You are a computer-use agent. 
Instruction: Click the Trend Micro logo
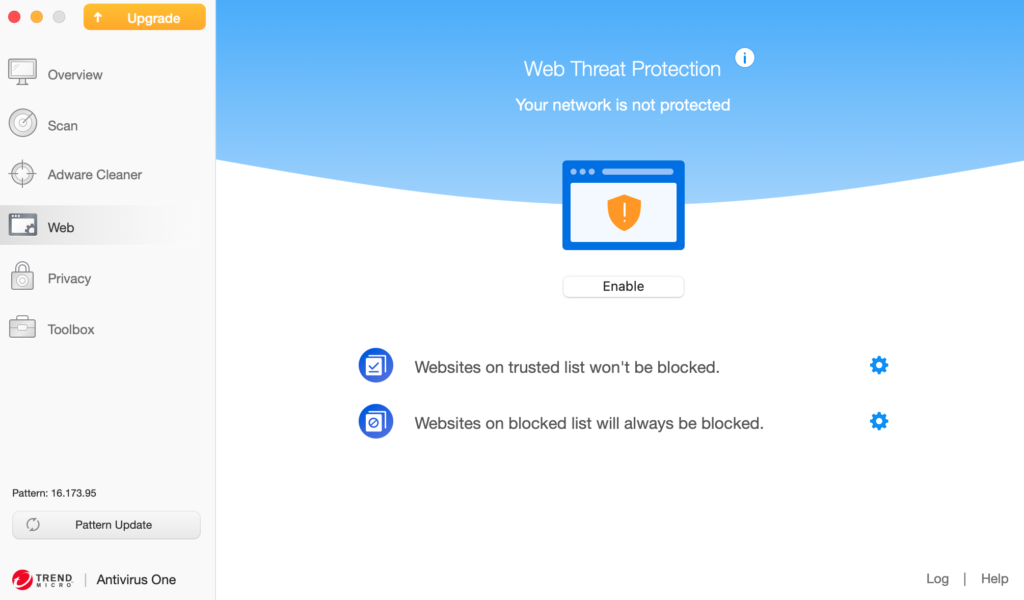pos(43,579)
